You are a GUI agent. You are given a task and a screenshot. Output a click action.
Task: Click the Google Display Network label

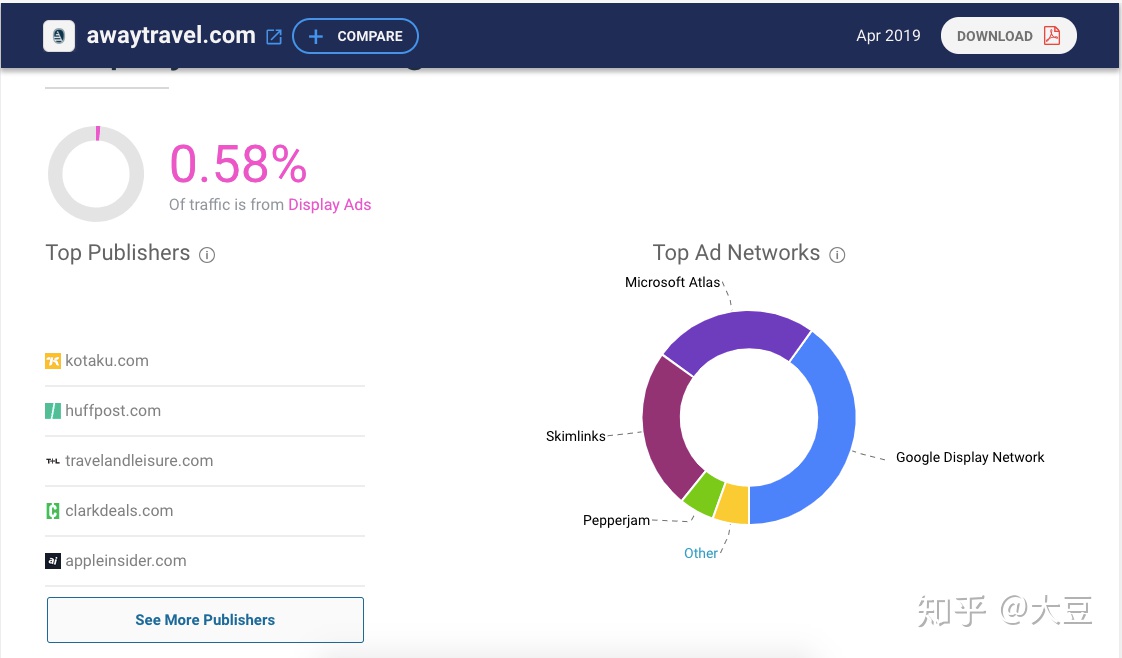(x=970, y=457)
